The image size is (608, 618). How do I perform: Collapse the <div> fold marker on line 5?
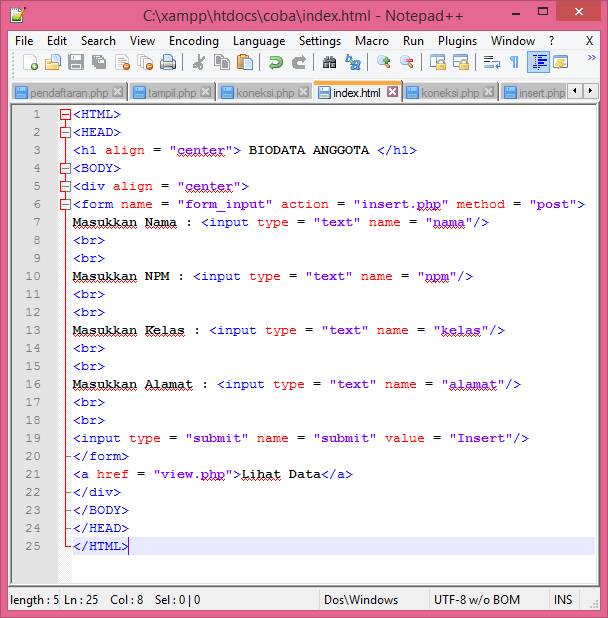click(65, 186)
